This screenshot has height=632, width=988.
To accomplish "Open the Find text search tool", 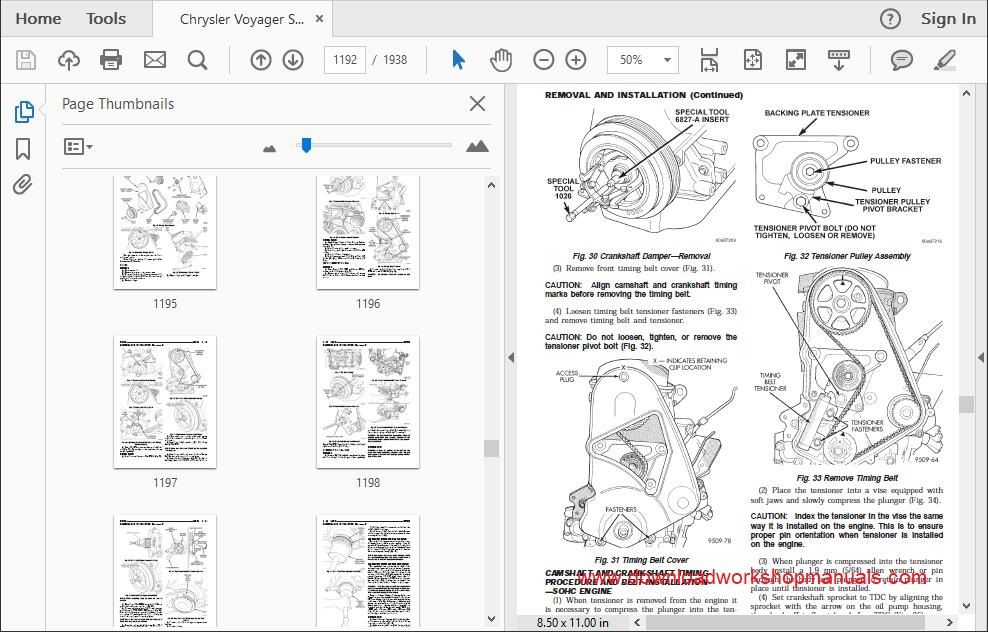I will [197, 60].
